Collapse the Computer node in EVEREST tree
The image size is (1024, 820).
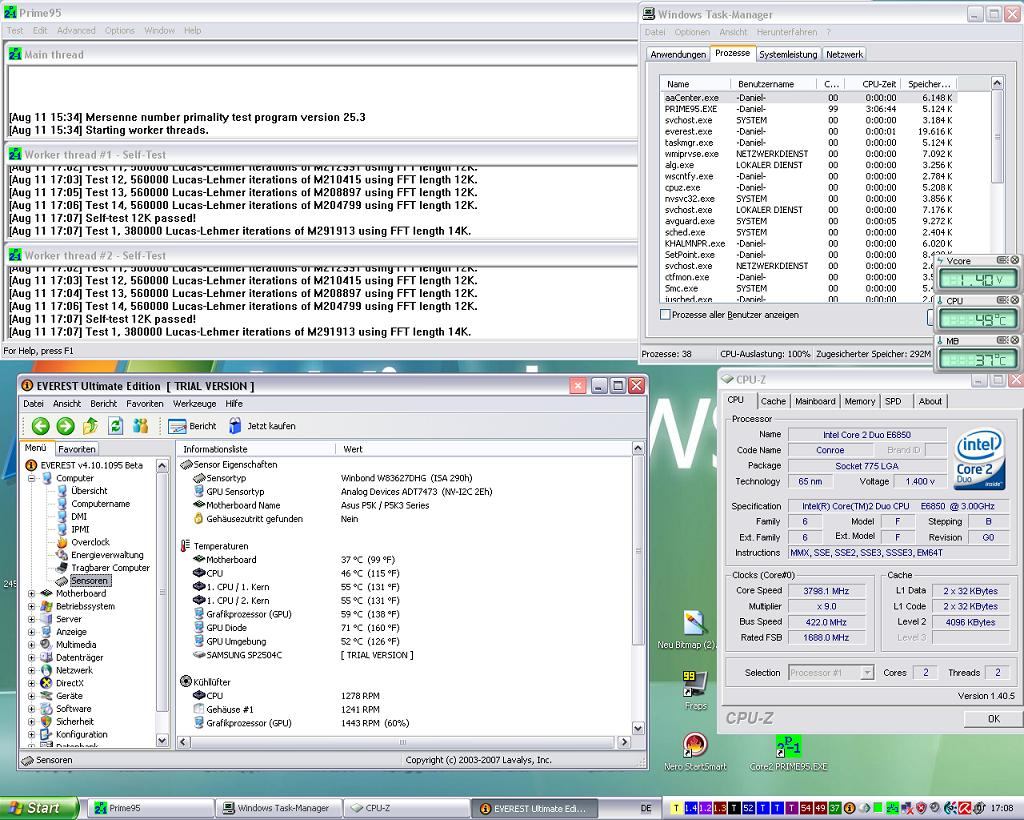[x=31, y=478]
